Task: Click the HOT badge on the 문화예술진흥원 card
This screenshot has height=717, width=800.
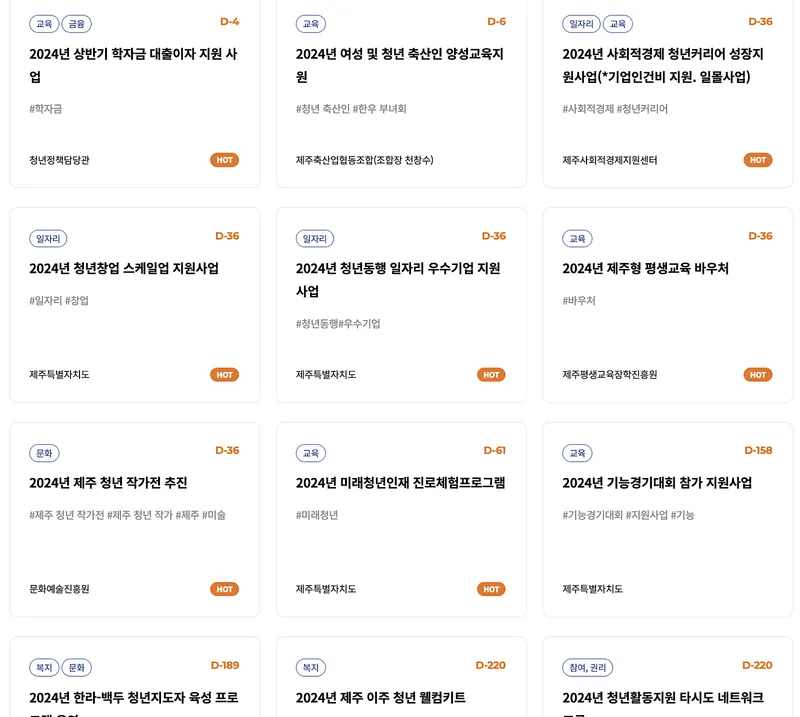Action: [x=224, y=589]
